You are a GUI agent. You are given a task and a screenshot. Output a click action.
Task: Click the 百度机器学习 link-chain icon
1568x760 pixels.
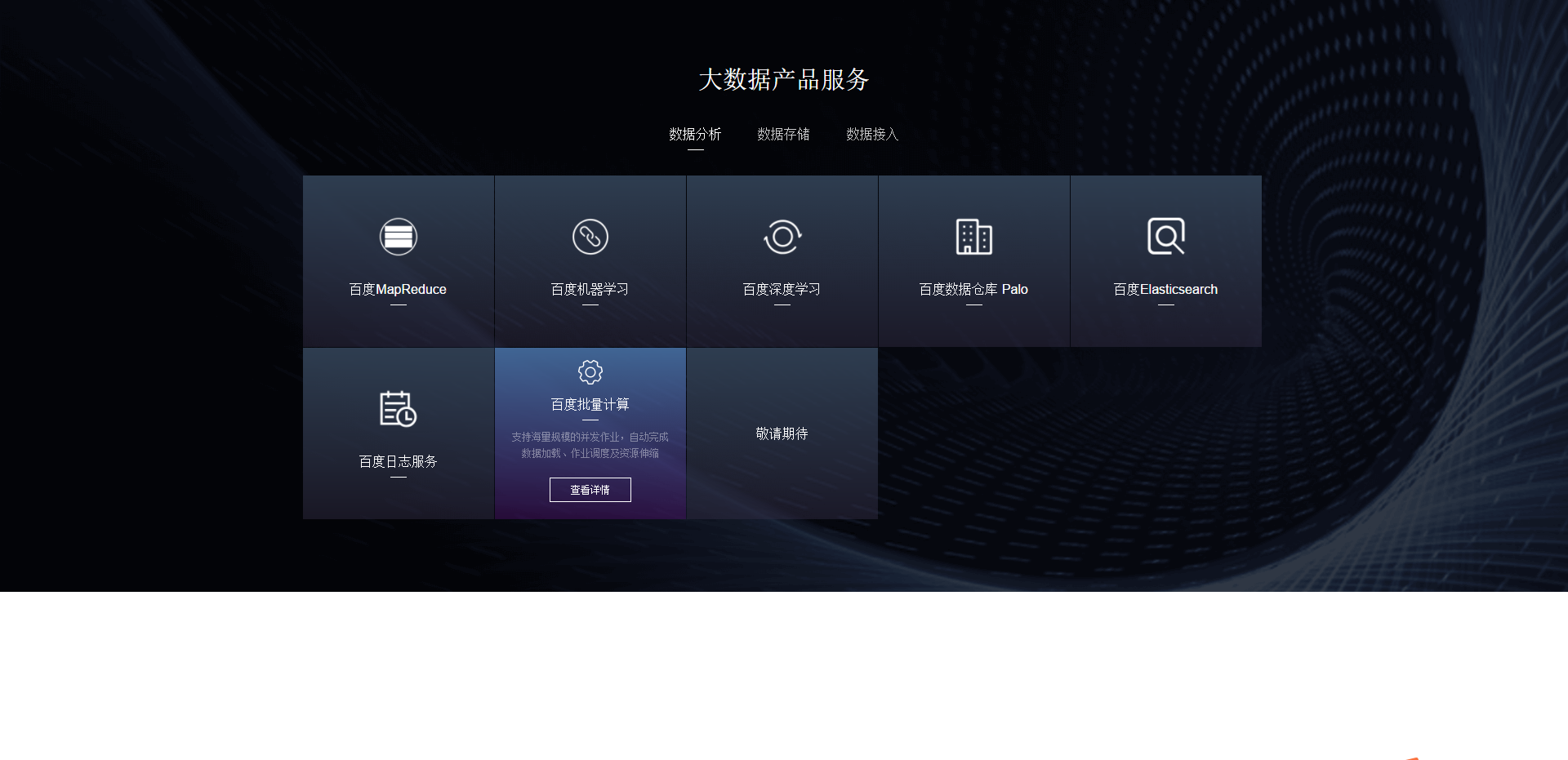click(590, 237)
